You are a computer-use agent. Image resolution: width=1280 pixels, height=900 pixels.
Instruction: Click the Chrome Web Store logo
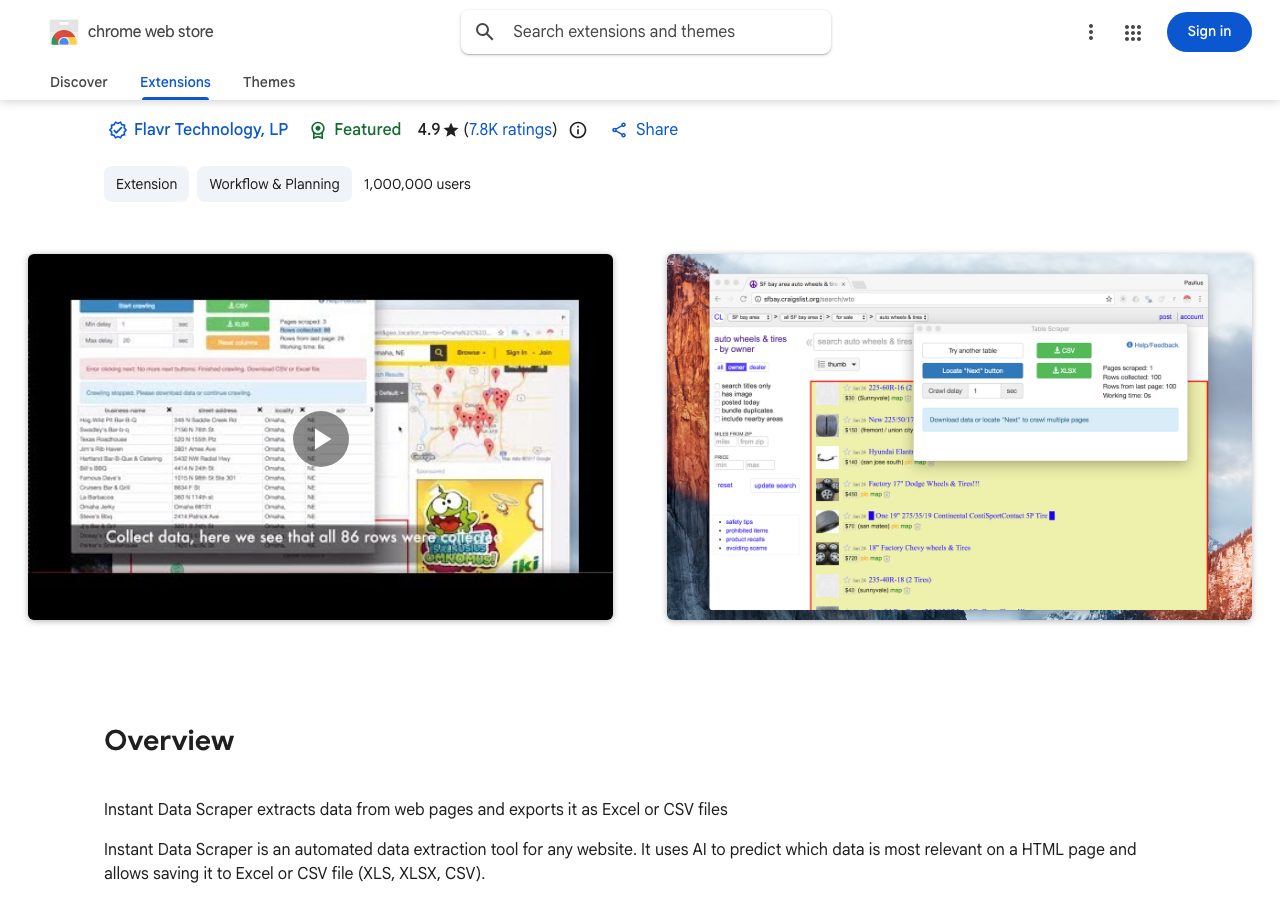pyautogui.click(x=64, y=32)
